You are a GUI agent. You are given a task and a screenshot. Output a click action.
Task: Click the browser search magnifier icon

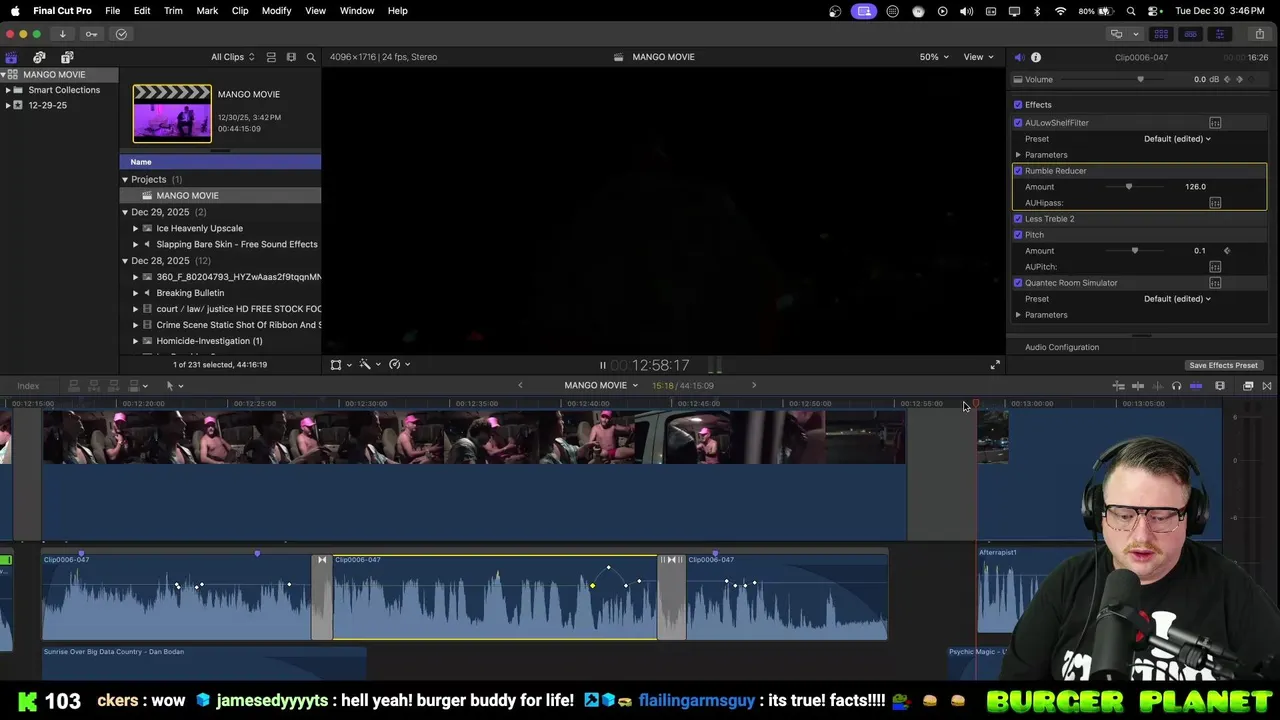pos(311,57)
